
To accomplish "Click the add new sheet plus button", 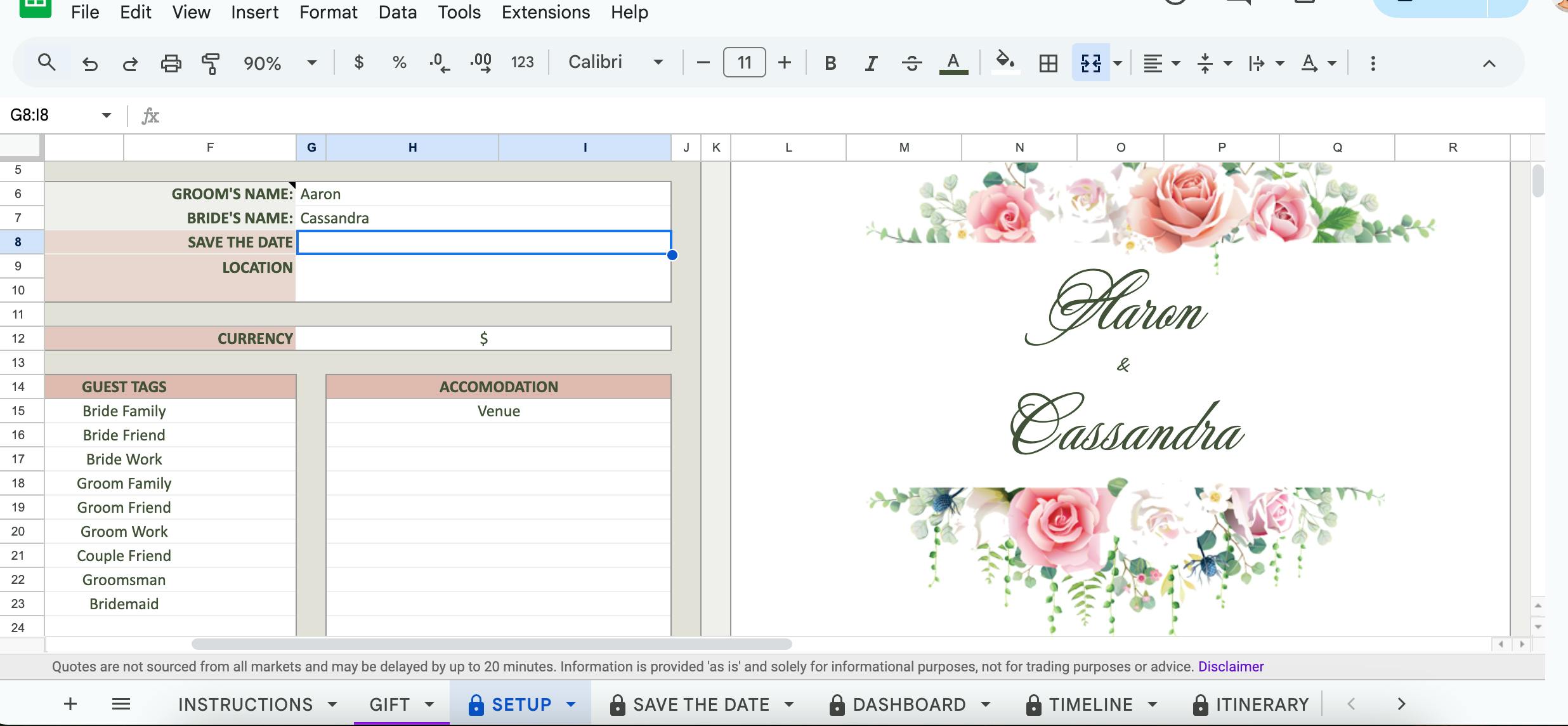I will (70, 704).
